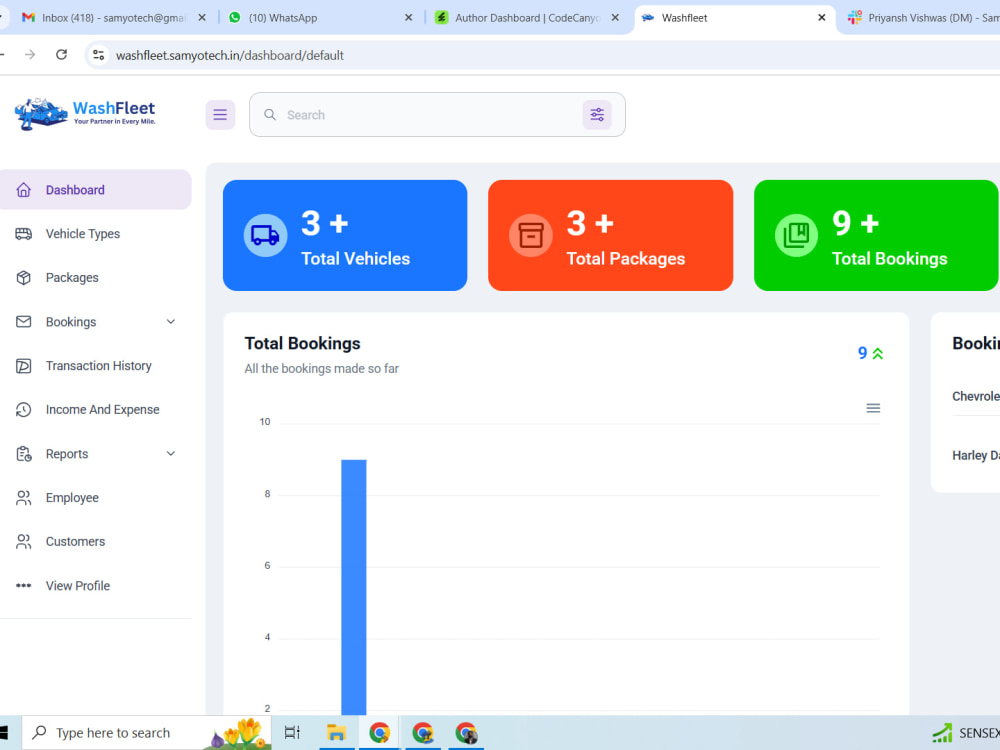Click the browser address bar URL
This screenshot has width=1000, height=750.
click(x=230, y=55)
